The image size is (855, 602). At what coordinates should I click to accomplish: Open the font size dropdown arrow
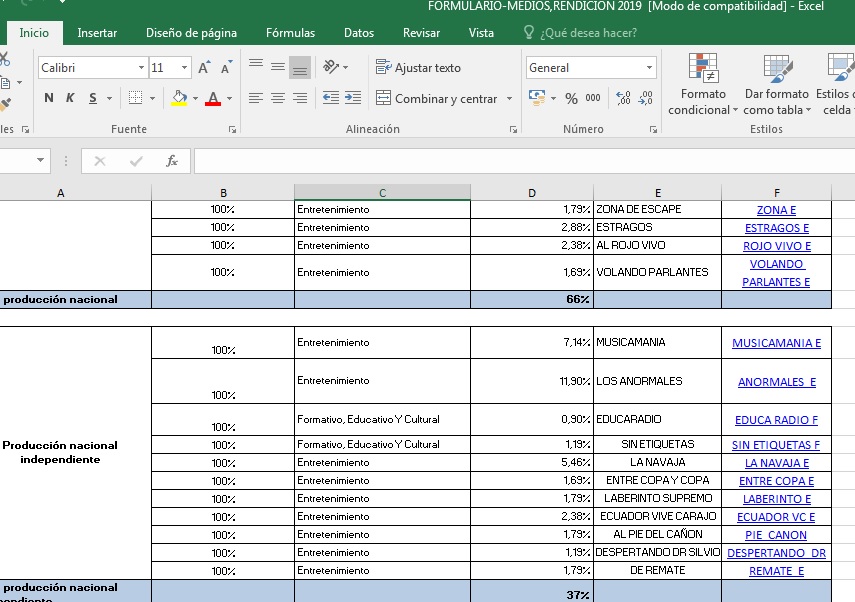click(x=185, y=68)
